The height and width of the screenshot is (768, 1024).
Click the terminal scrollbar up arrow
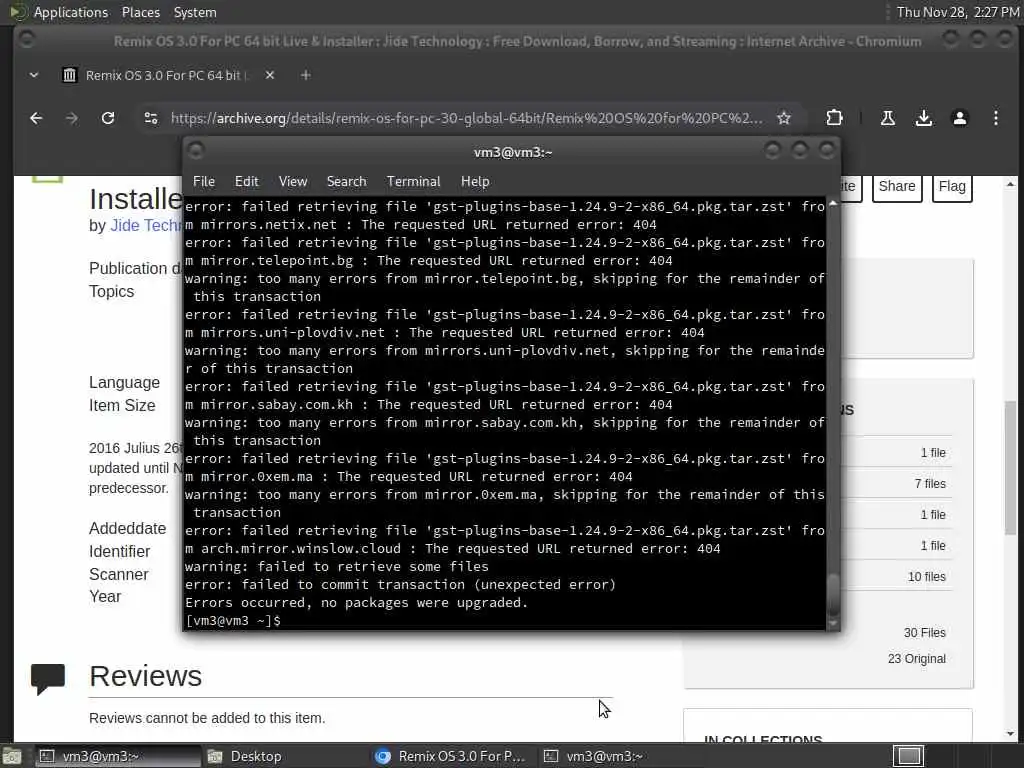(833, 204)
